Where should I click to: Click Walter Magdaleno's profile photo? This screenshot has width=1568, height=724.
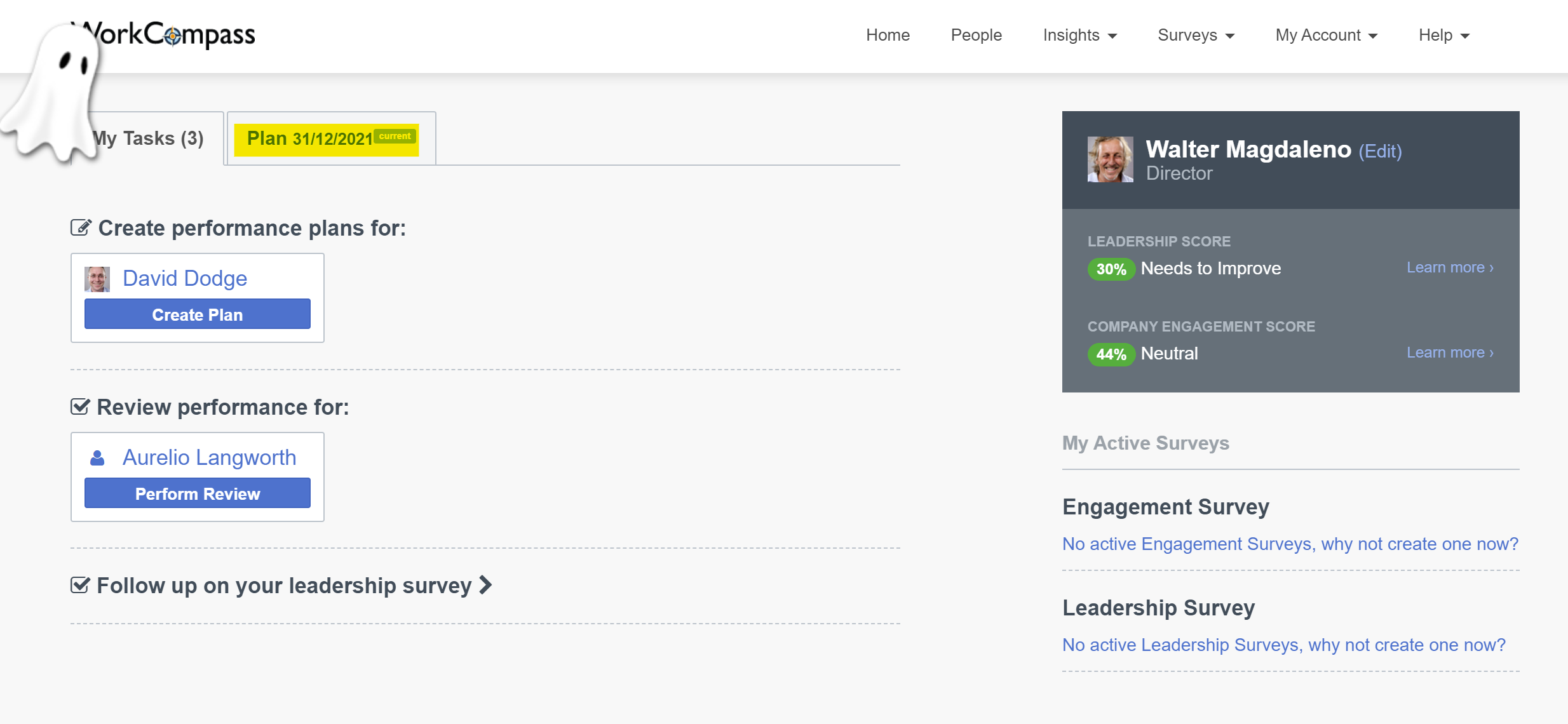[x=1110, y=159]
